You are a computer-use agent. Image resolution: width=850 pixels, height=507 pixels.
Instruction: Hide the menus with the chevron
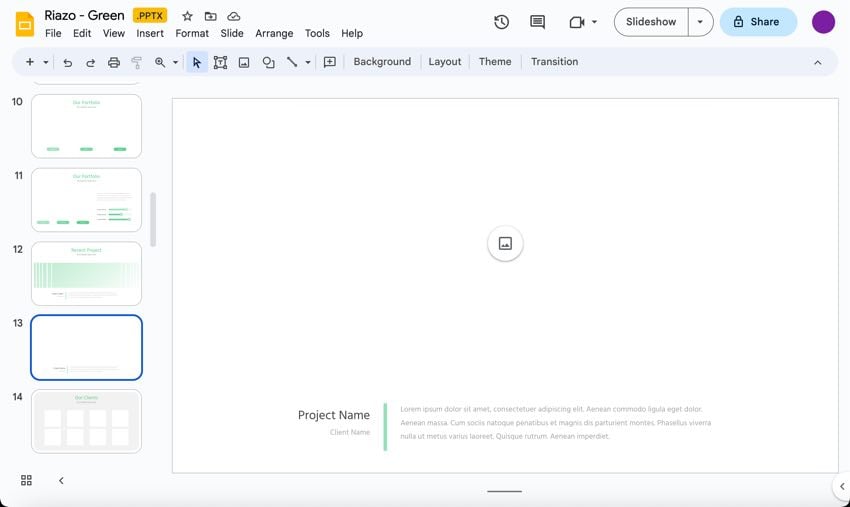[x=817, y=62]
